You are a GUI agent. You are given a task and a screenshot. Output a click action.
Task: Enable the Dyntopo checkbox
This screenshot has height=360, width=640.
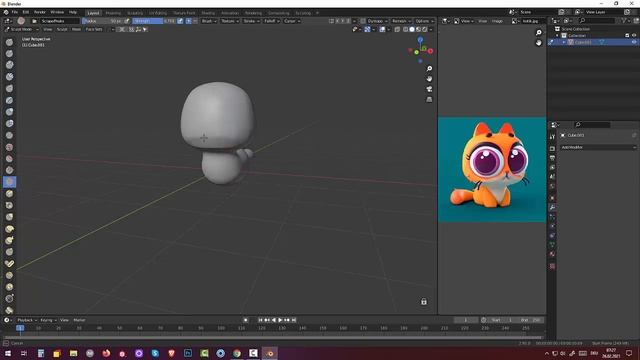pos(363,21)
